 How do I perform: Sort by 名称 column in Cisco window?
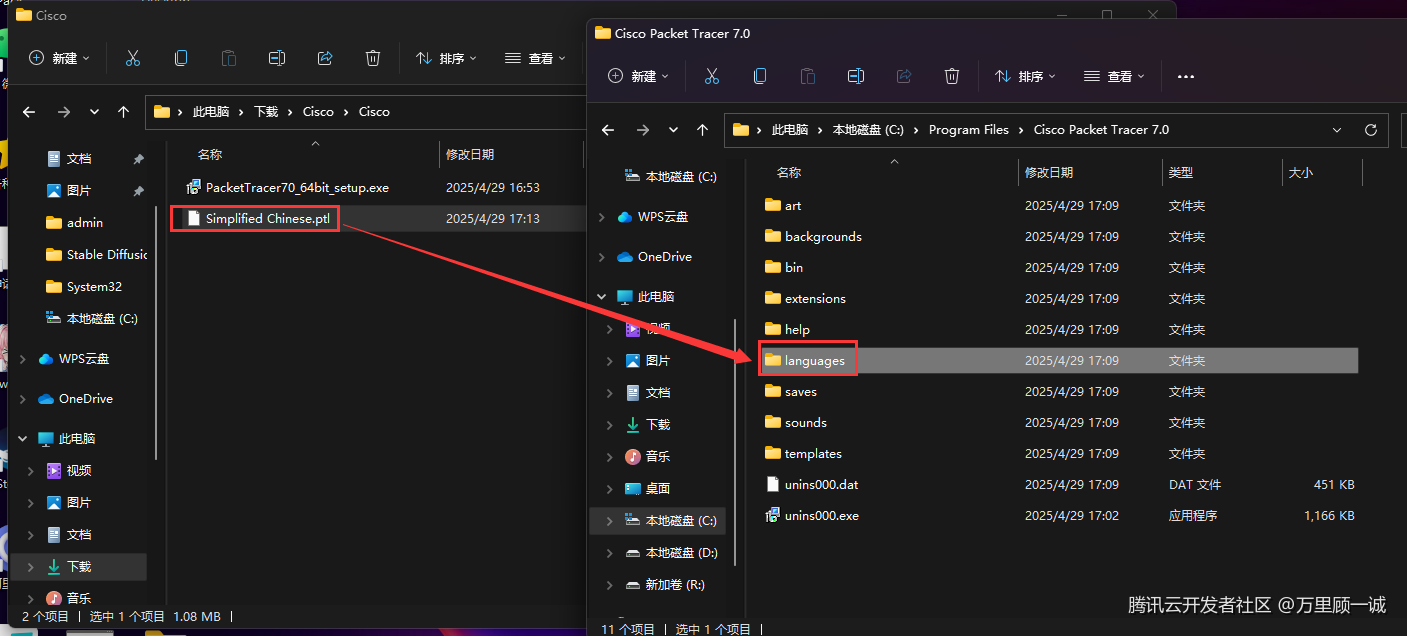[x=209, y=155]
